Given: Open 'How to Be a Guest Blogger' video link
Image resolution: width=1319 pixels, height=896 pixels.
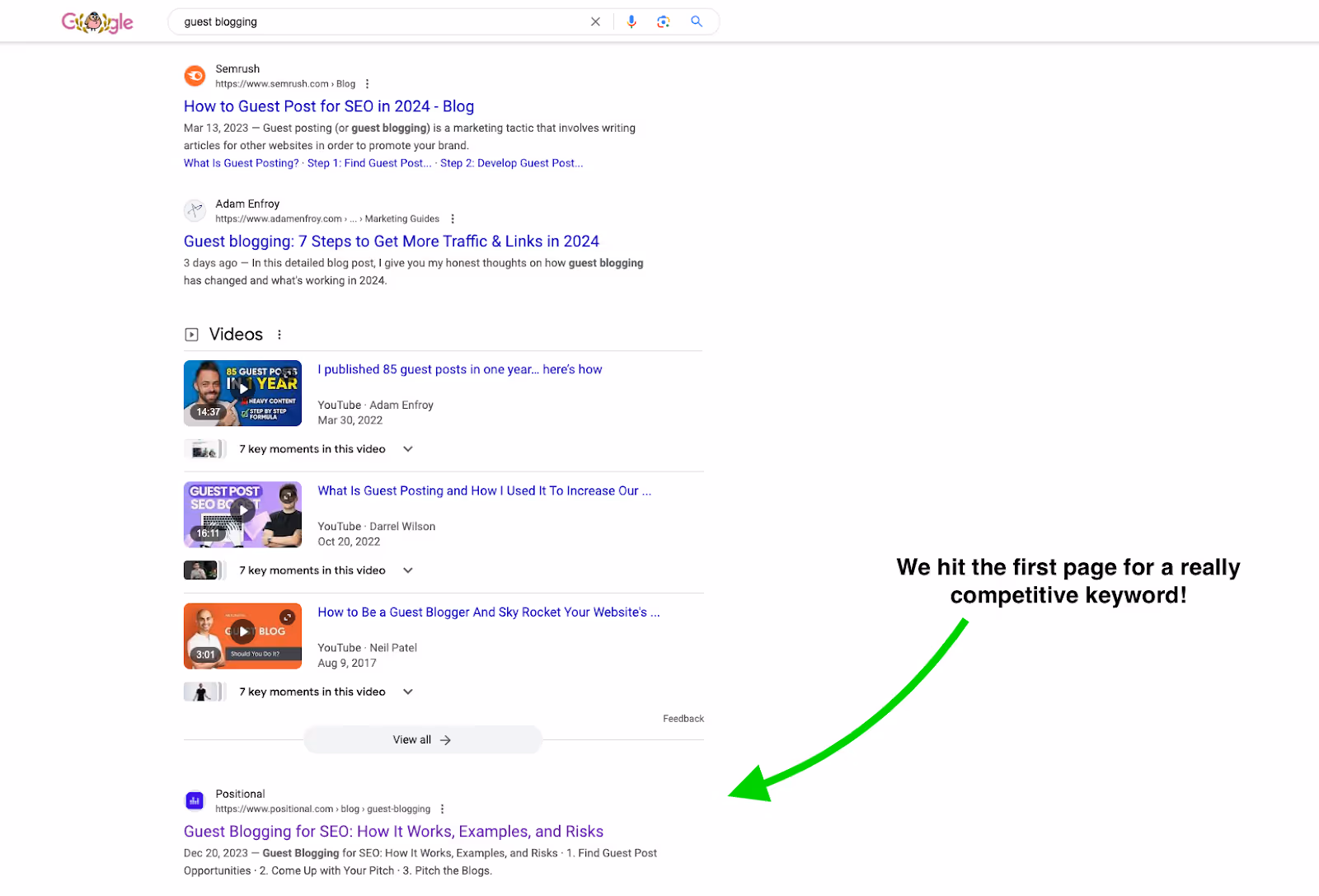Looking at the screenshot, I should [489, 612].
